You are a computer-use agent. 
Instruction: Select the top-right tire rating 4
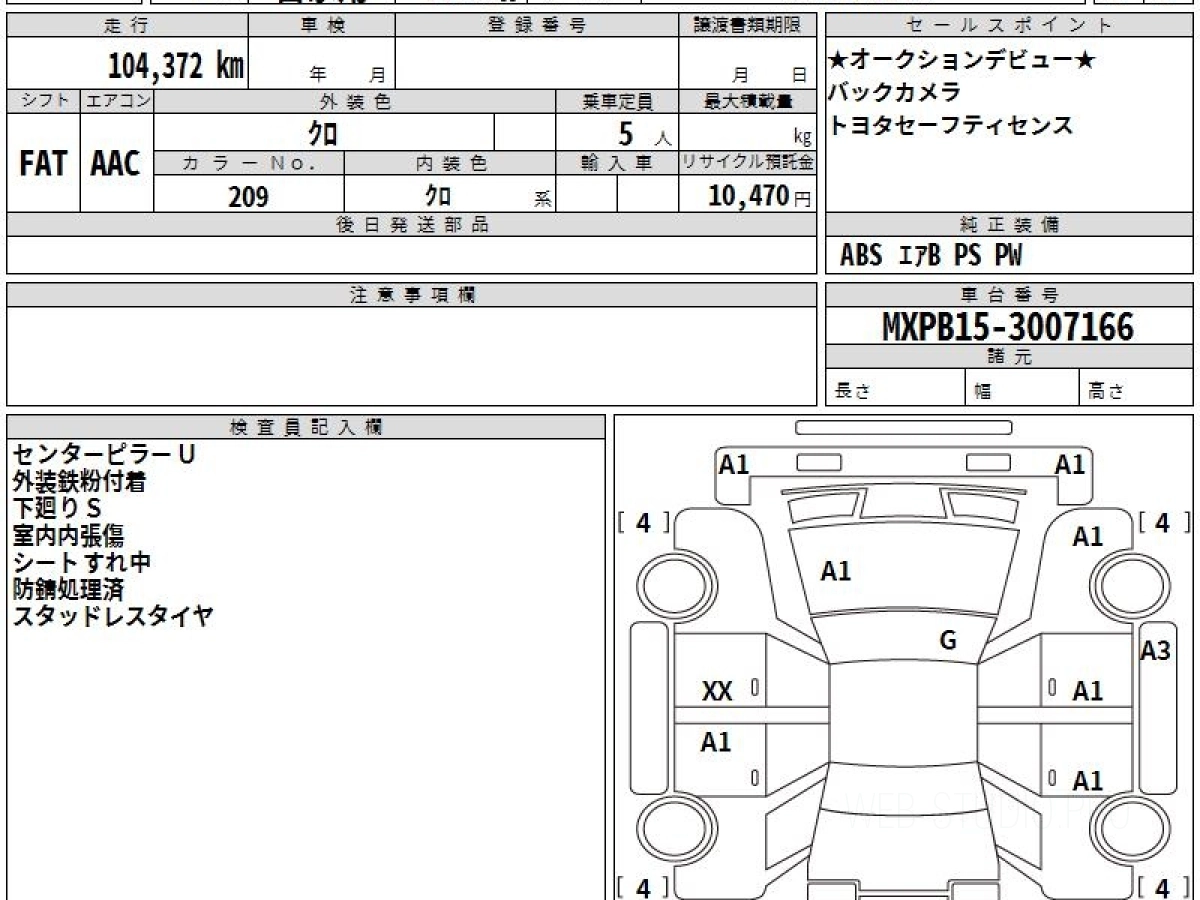(1162, 522)
